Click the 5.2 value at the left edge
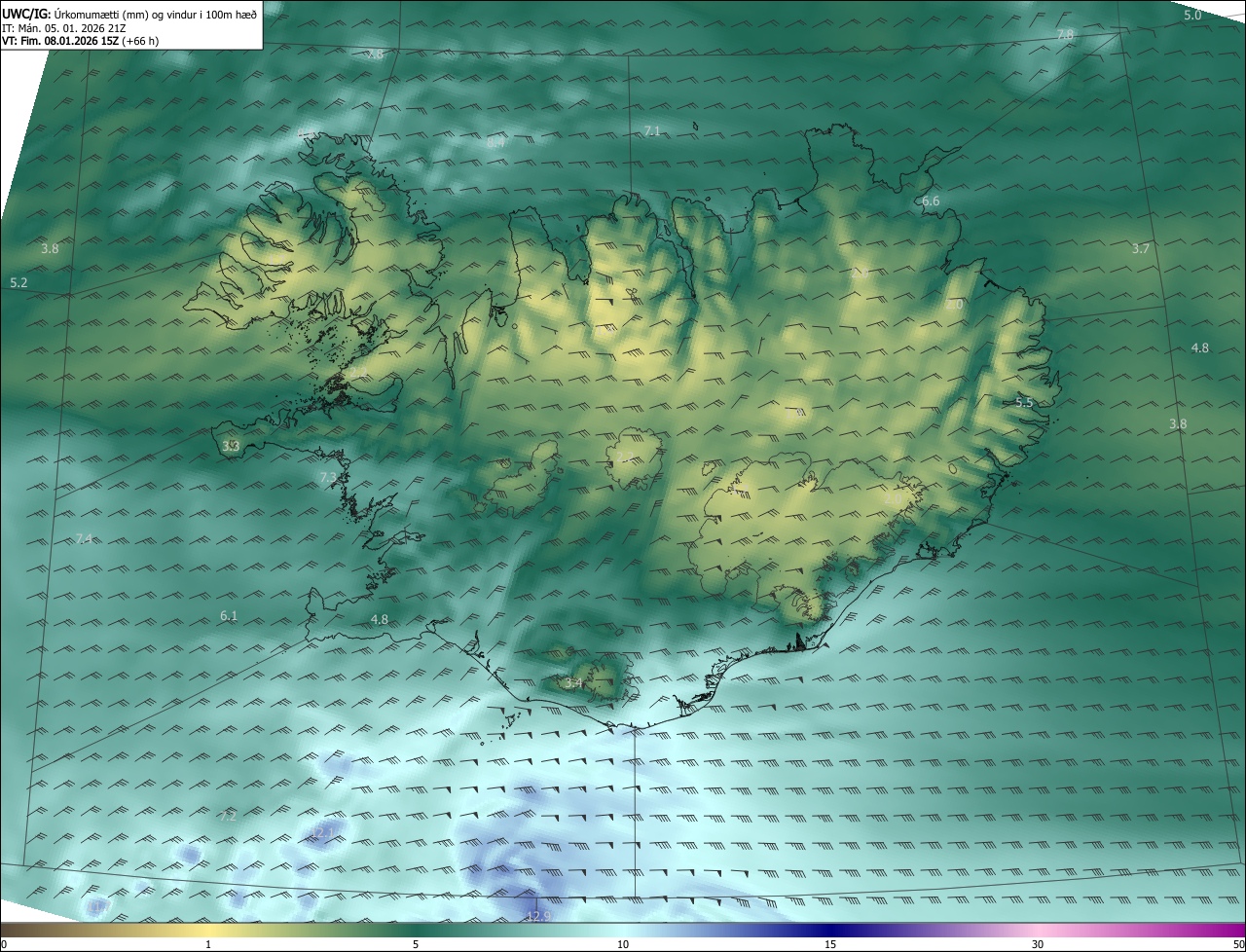 tap(18, 283)
